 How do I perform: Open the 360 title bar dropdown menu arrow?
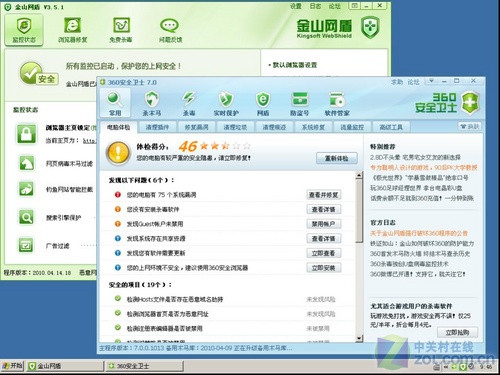(x=431, y=81)
